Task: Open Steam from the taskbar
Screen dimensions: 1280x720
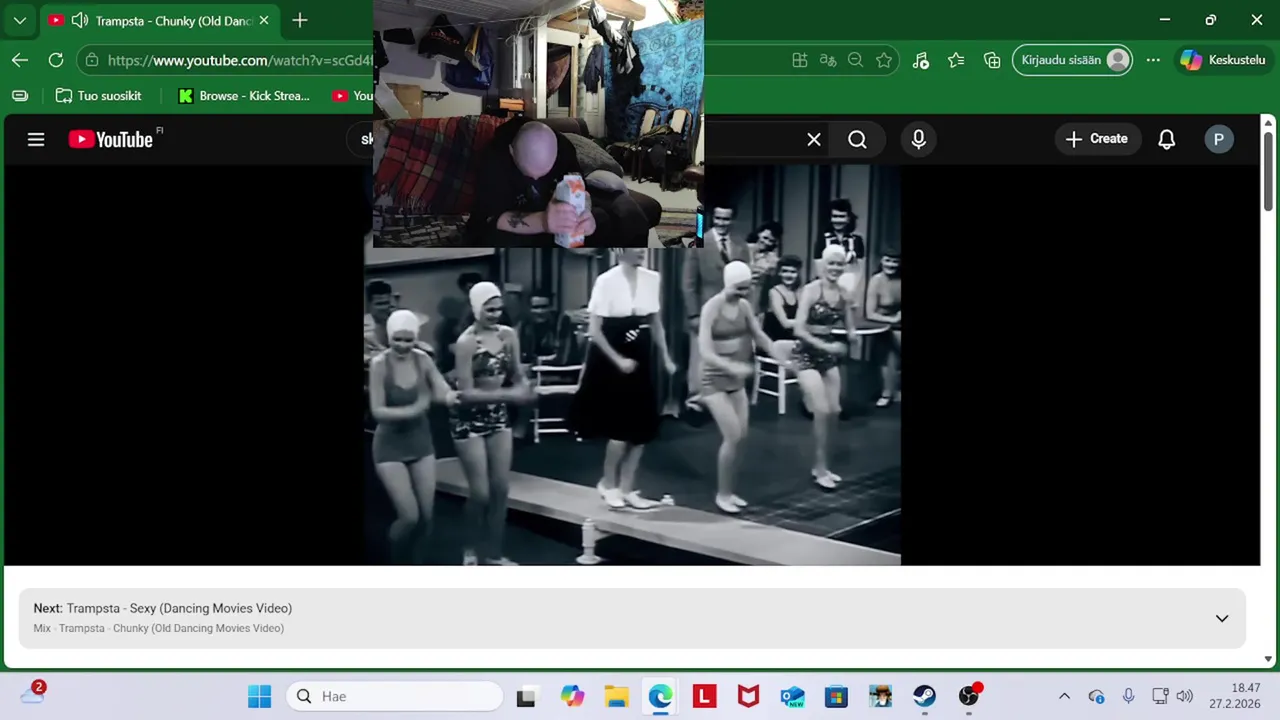Action: (924, 696)
